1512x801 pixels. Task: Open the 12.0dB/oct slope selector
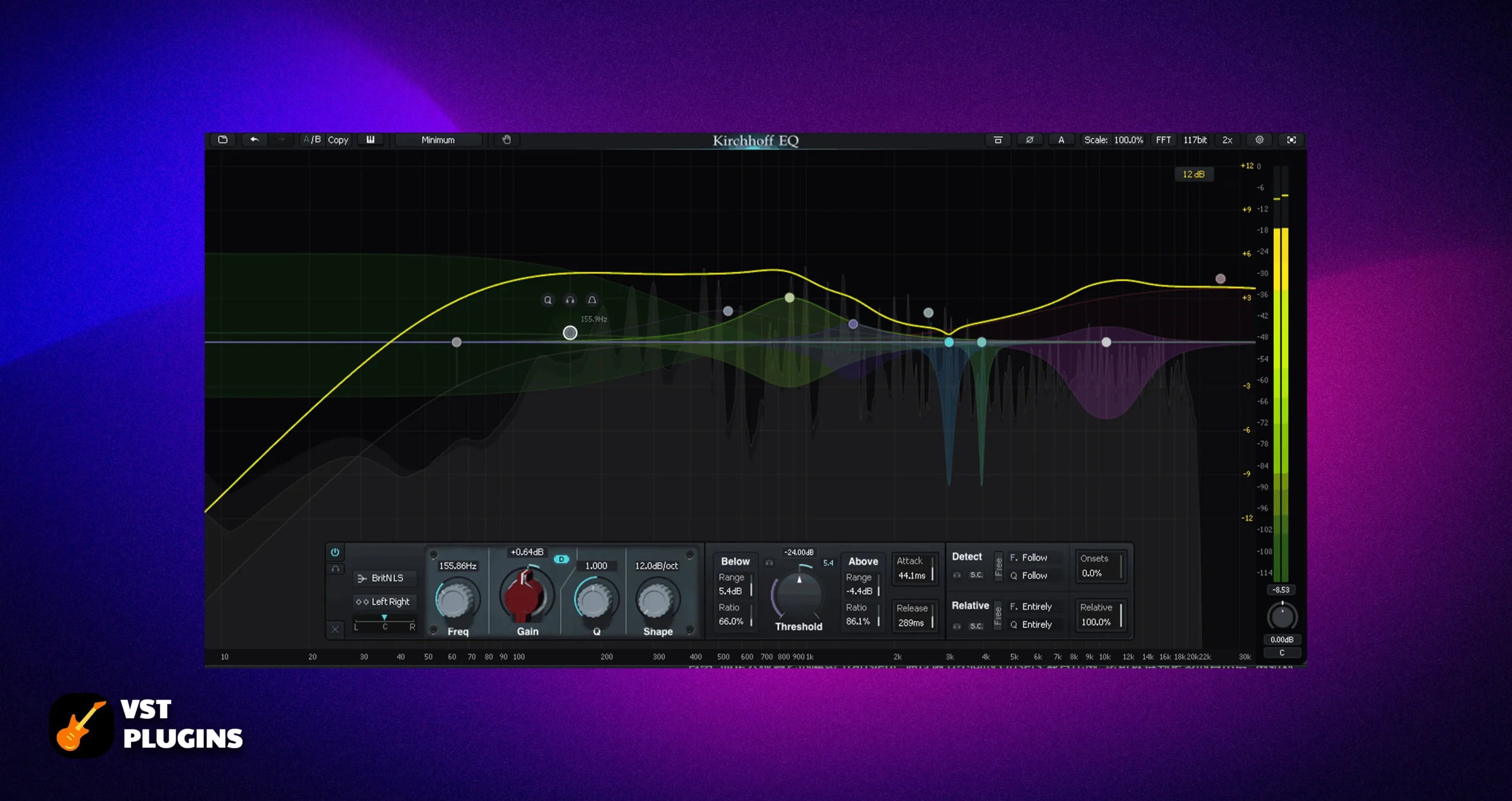point(656,565)
